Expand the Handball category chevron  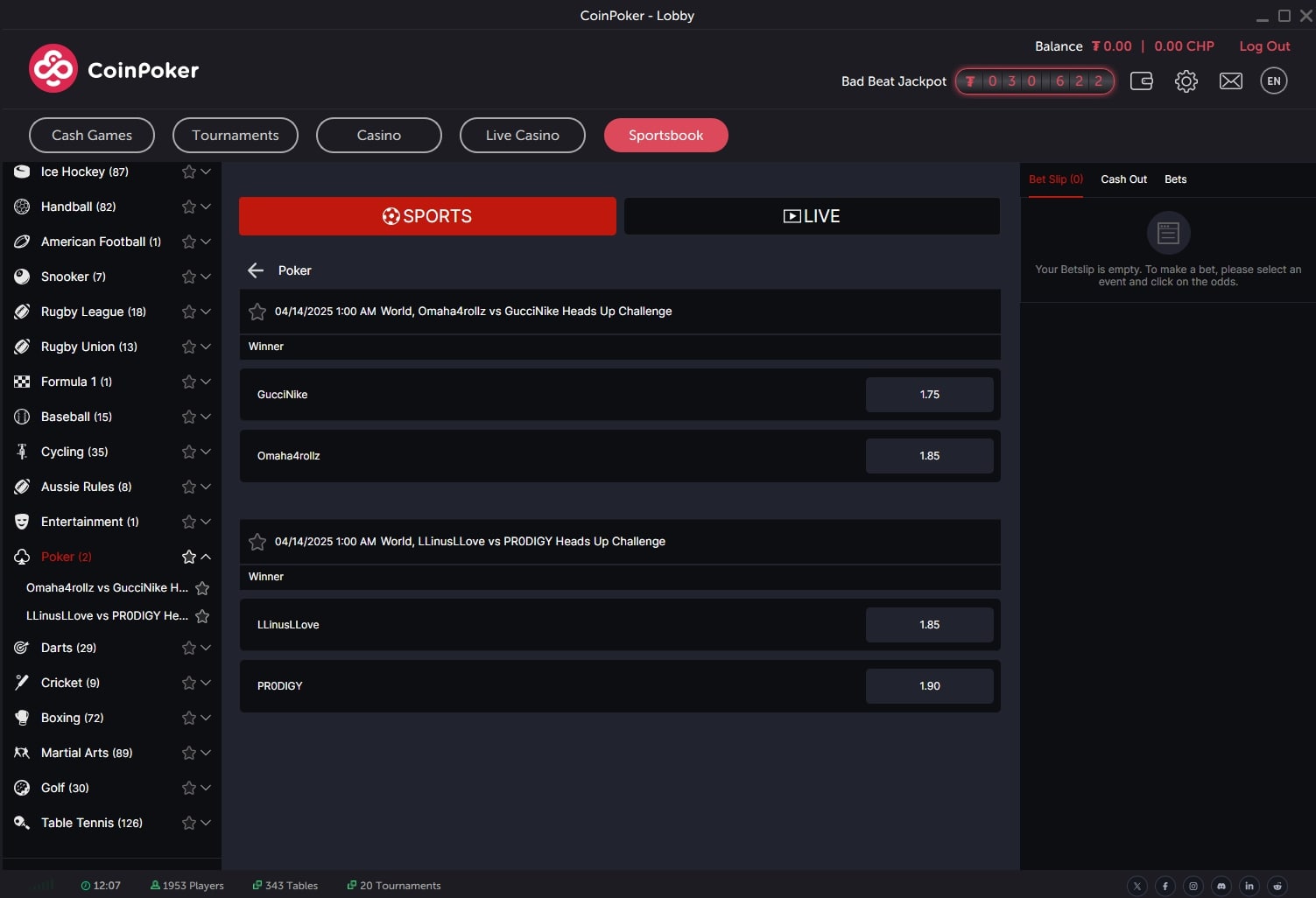pyautogui.click(x=206, y=207)
